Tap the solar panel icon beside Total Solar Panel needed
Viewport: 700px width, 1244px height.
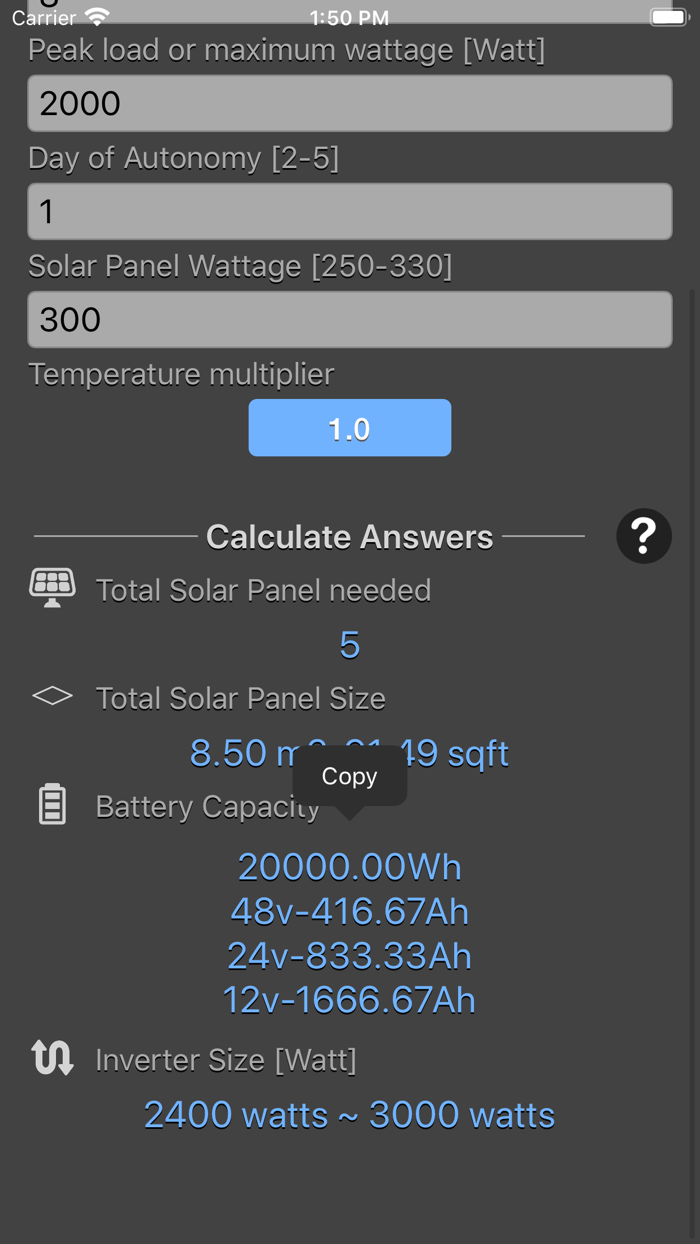point(51,588)
